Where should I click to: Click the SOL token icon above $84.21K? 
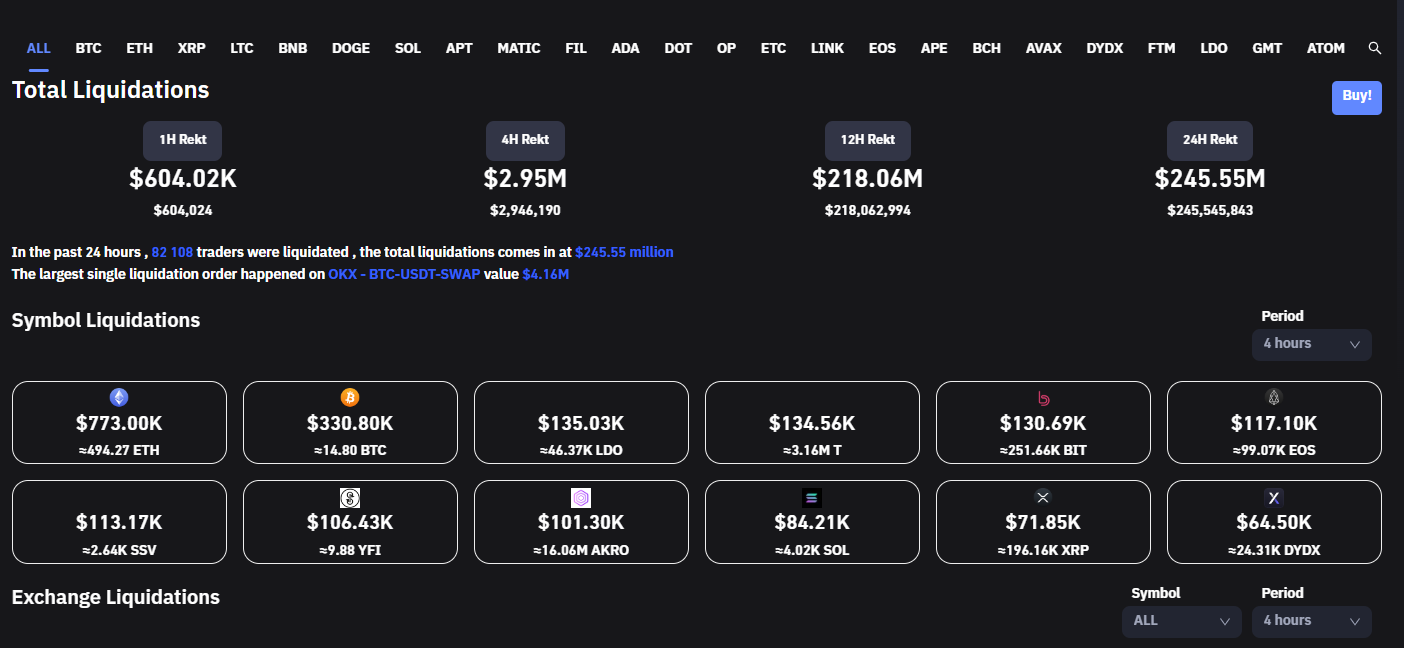(812, 497)
